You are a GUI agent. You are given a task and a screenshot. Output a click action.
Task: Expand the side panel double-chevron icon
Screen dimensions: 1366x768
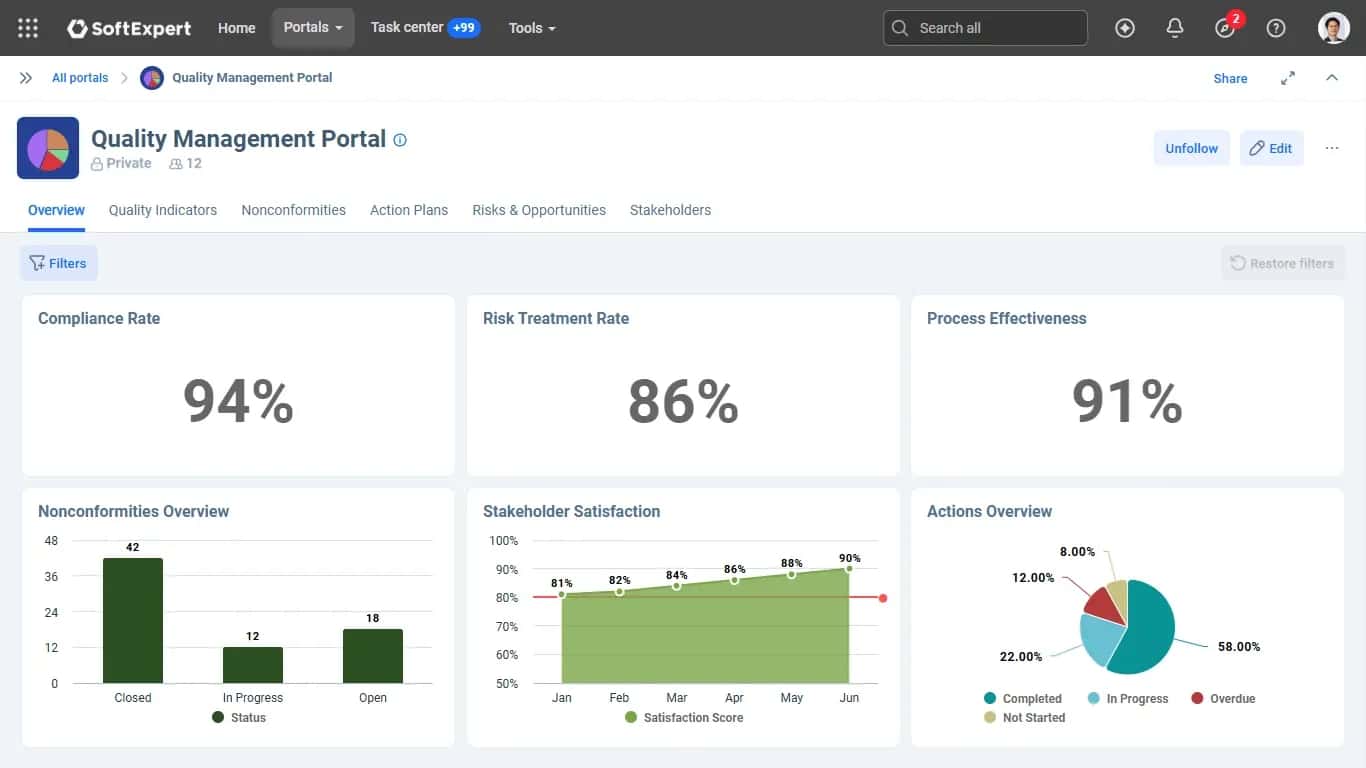click(26, 78)
